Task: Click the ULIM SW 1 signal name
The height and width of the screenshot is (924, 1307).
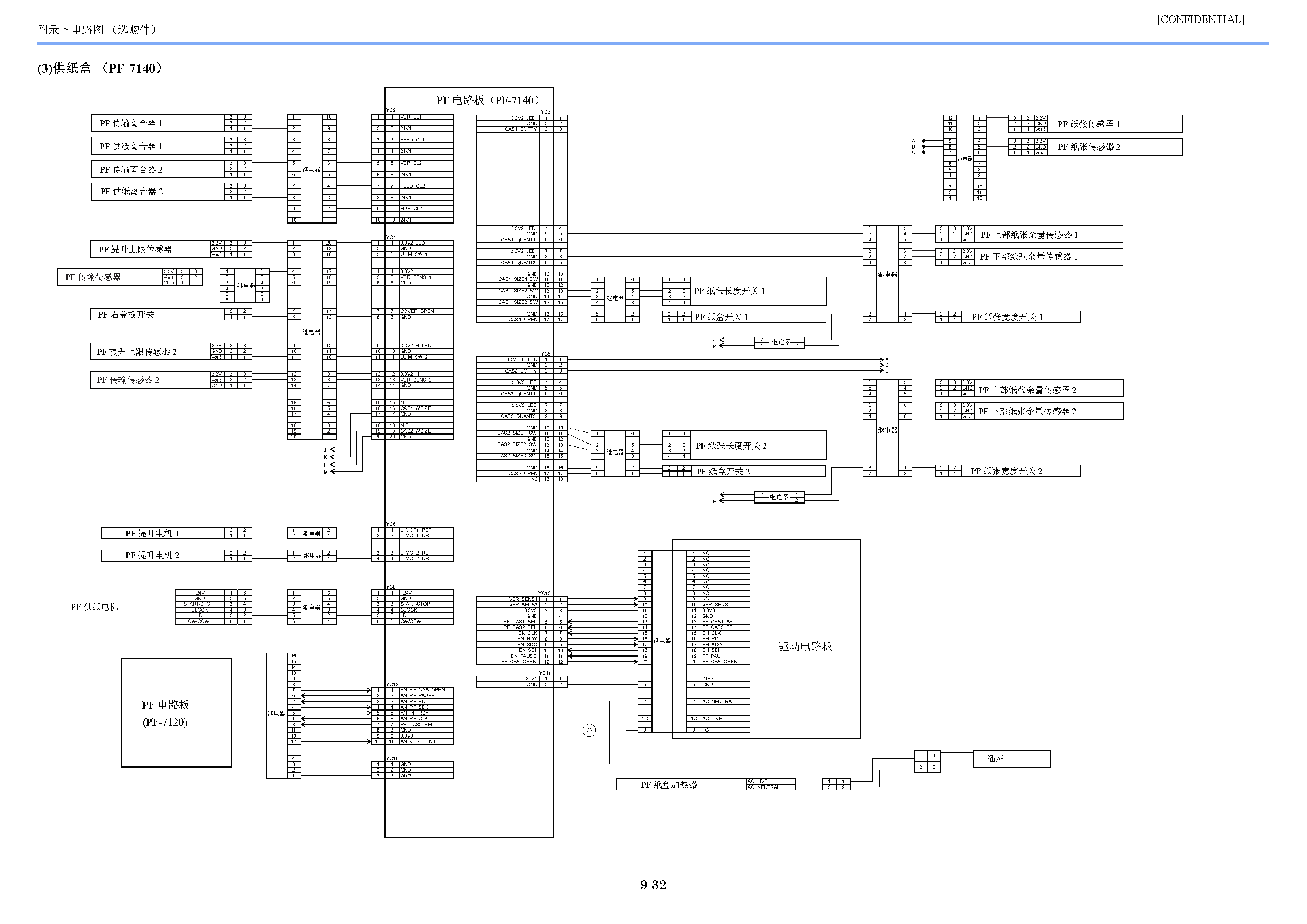Action: click(x=414, y=254)
